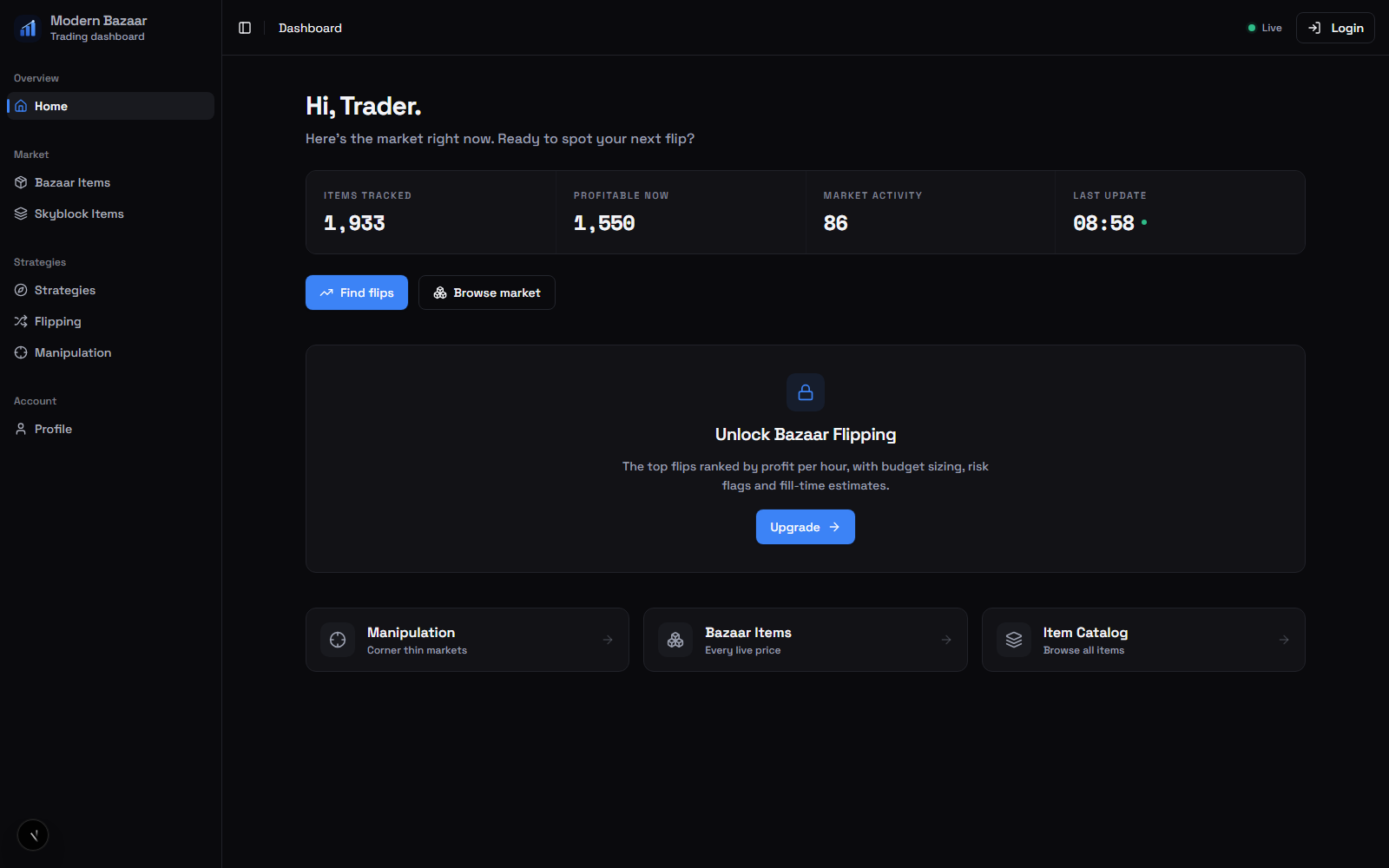Click the Find flips button

click(357, 293)
